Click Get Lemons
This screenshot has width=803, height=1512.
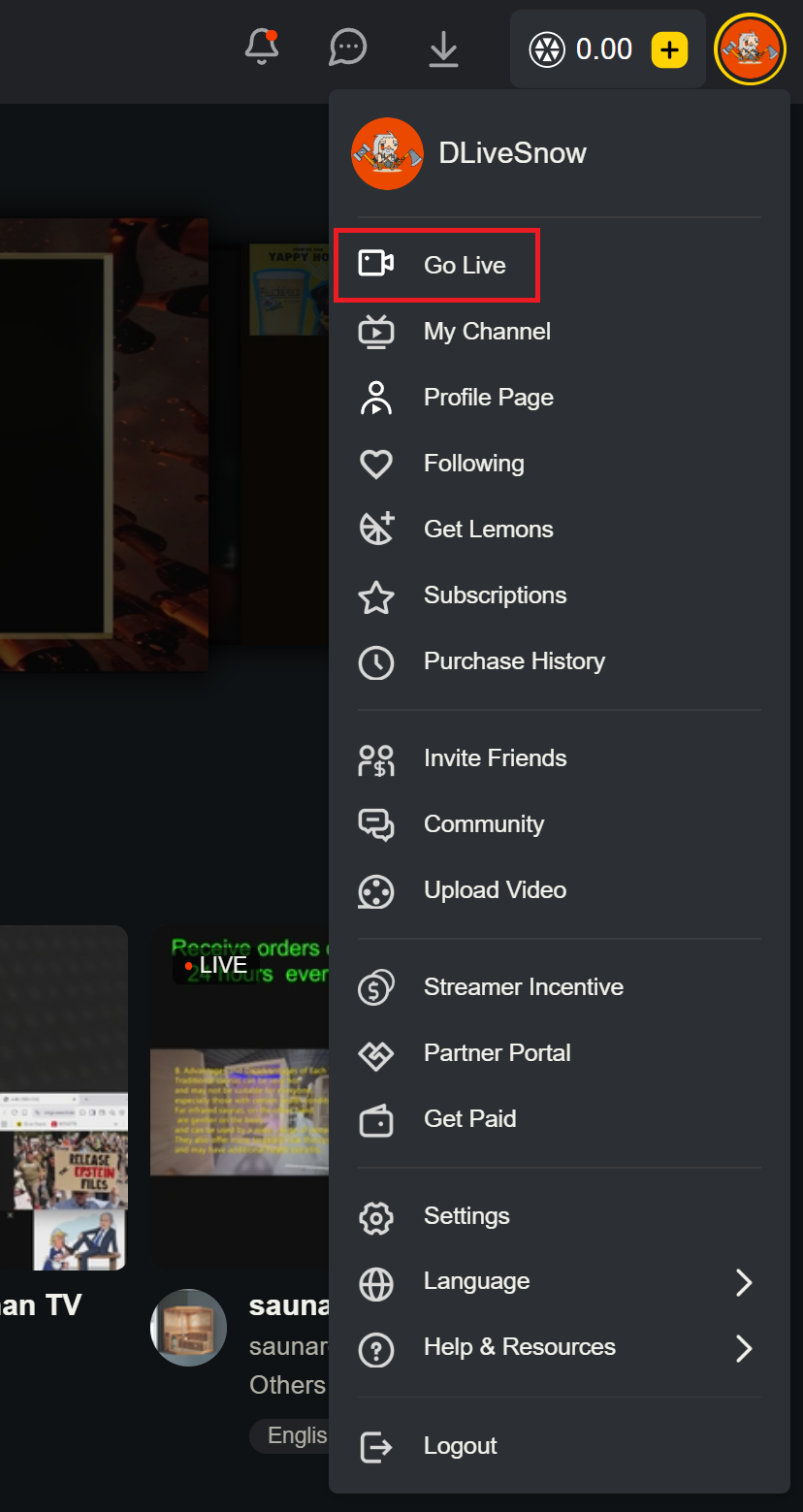point(488,529)
